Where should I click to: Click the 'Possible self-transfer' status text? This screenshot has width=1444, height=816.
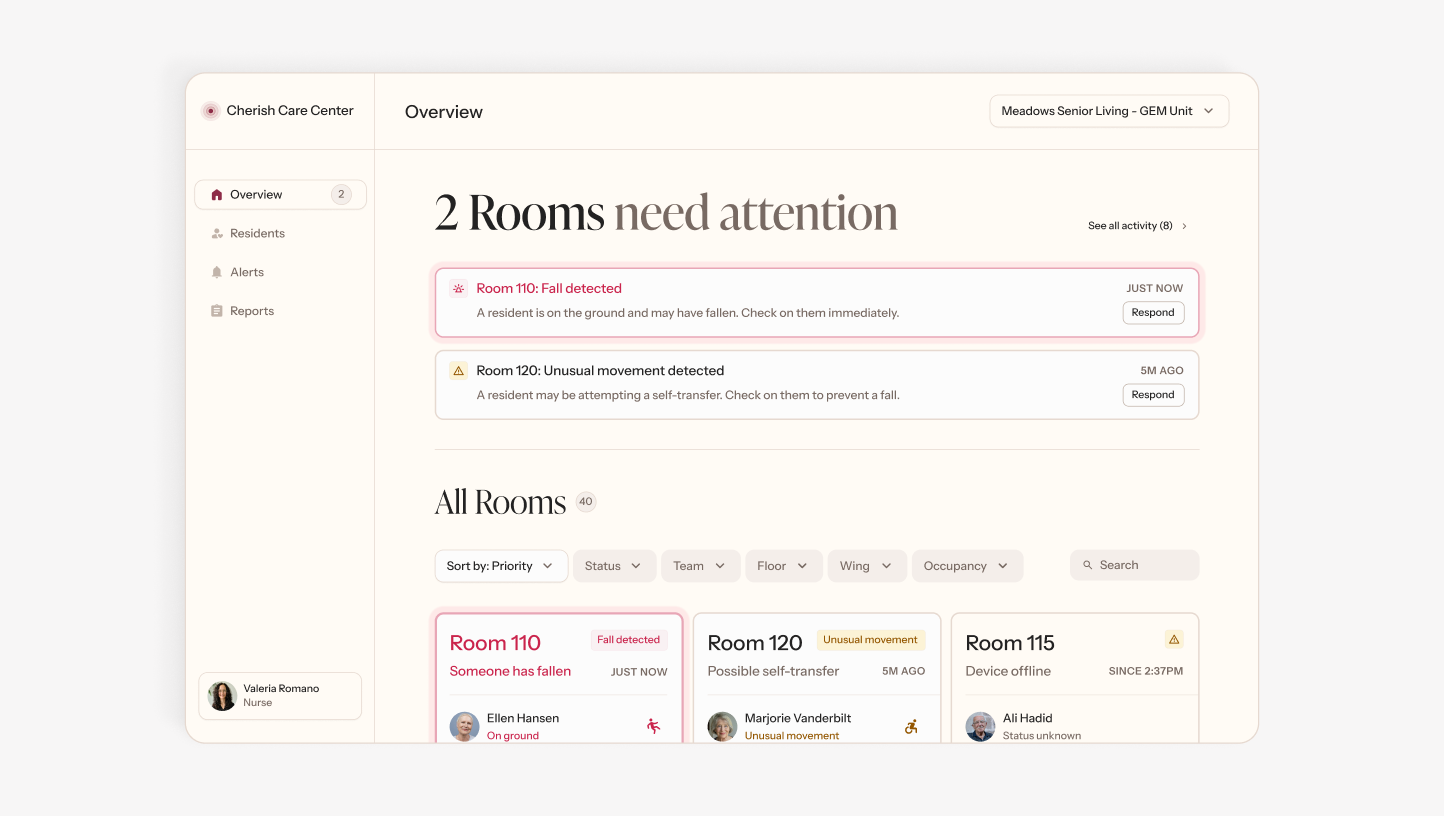coord(773,671)
